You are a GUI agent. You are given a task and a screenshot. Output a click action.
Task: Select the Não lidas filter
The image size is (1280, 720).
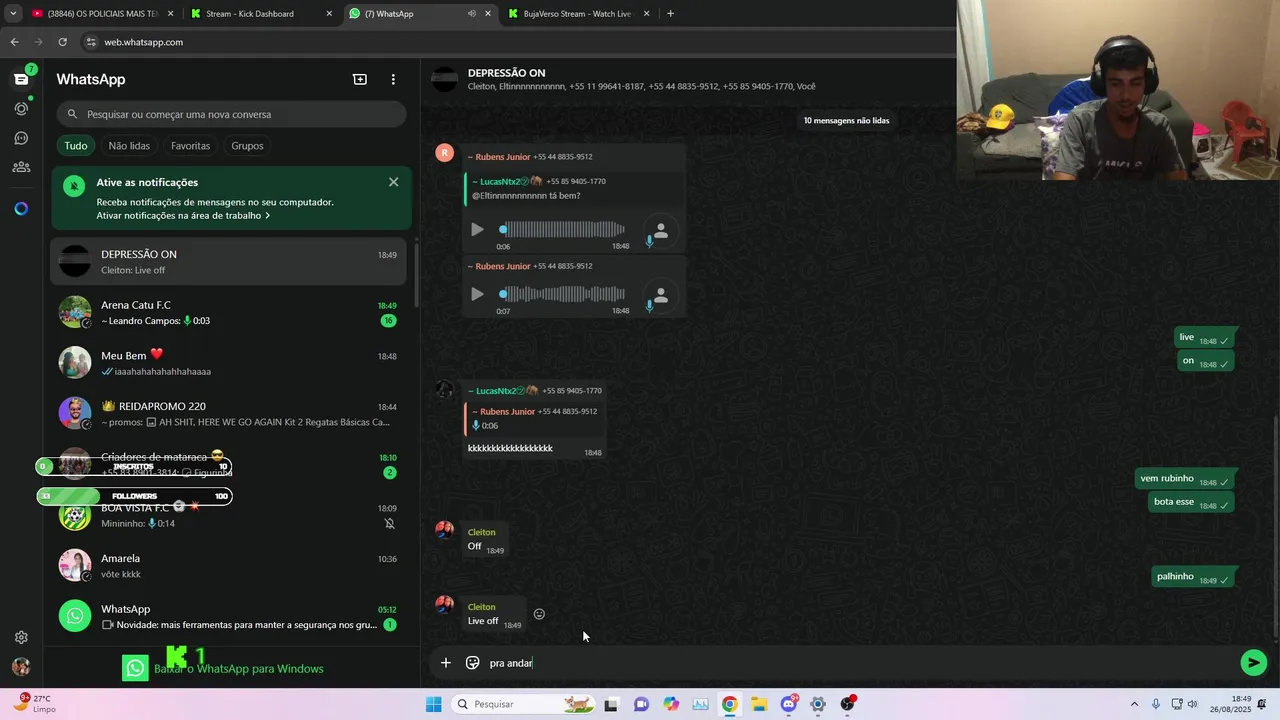(x=129, y=146)
